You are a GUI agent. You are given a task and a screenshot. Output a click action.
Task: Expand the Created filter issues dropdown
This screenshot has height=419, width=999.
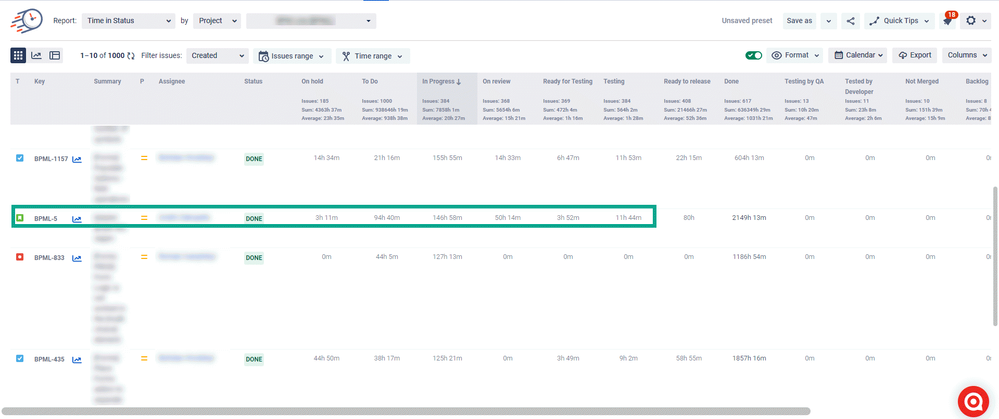(x=217, y=55)
